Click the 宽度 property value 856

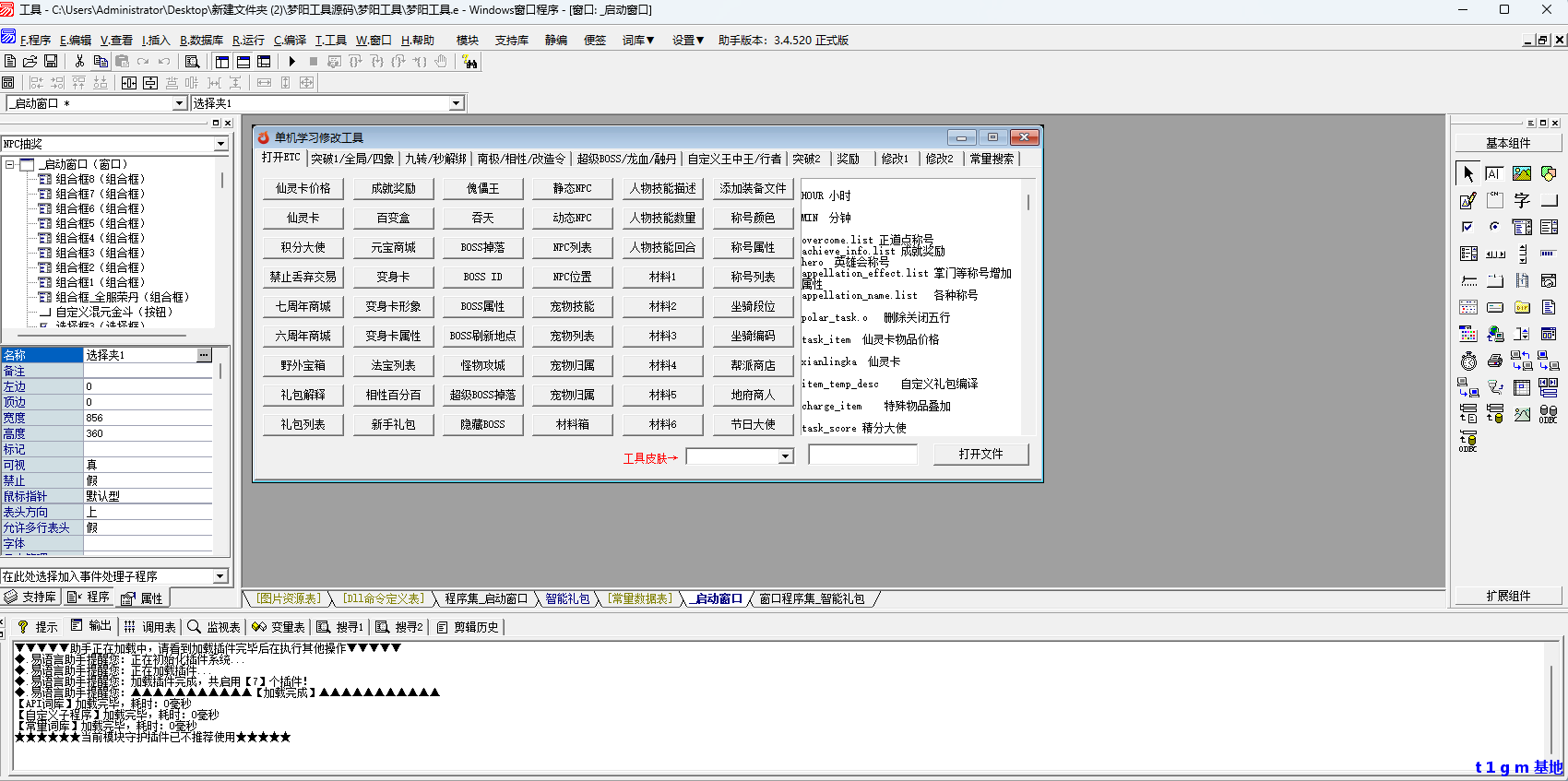[x=148, y=418]
